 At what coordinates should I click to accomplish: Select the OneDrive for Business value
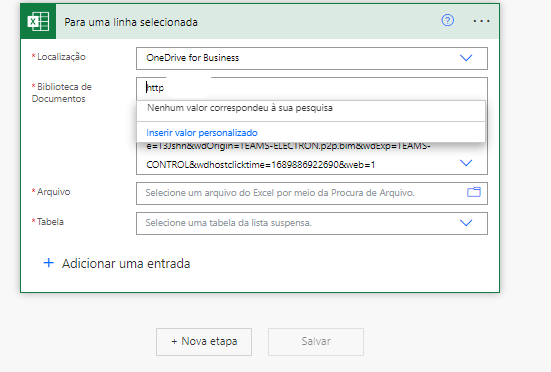[193, 58]
